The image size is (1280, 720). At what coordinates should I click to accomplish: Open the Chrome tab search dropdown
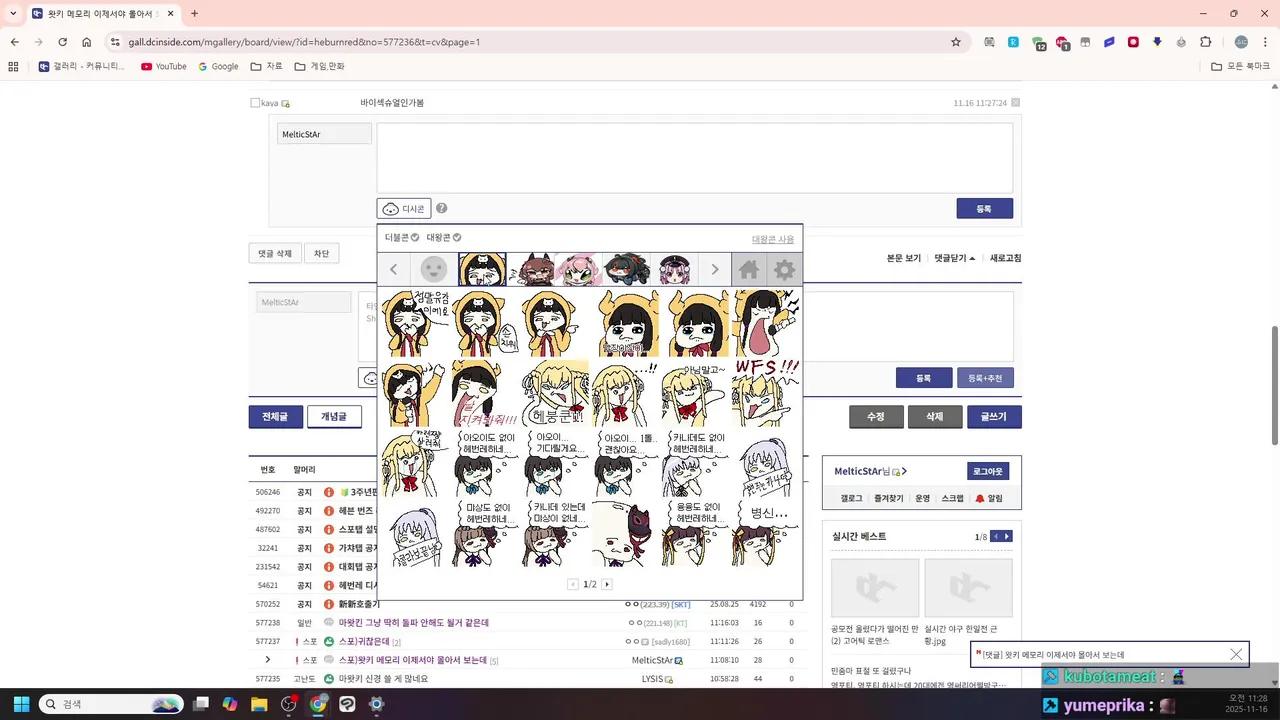(x=13, y=13)
